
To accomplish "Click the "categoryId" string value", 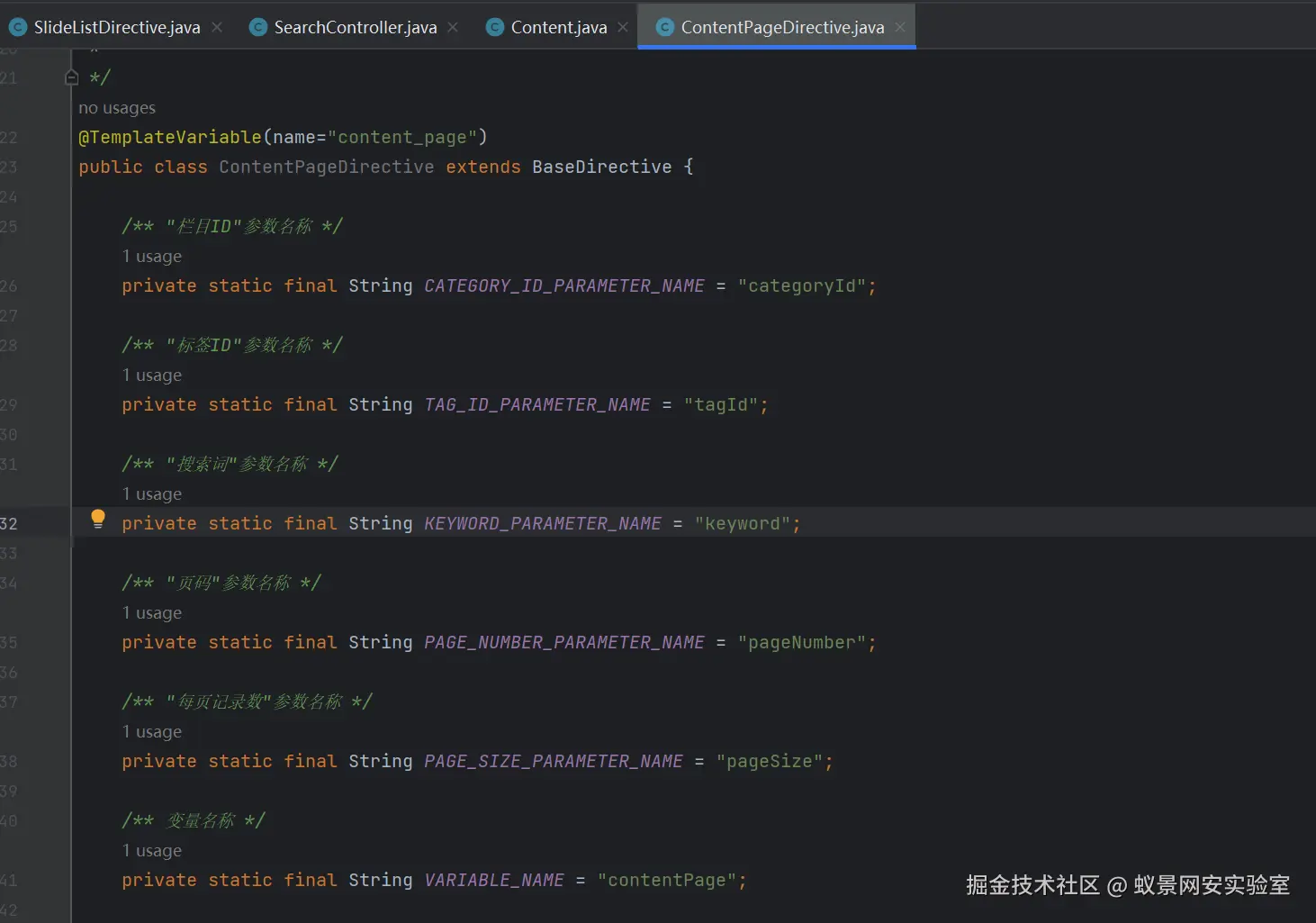I will [x=802, y=285].
